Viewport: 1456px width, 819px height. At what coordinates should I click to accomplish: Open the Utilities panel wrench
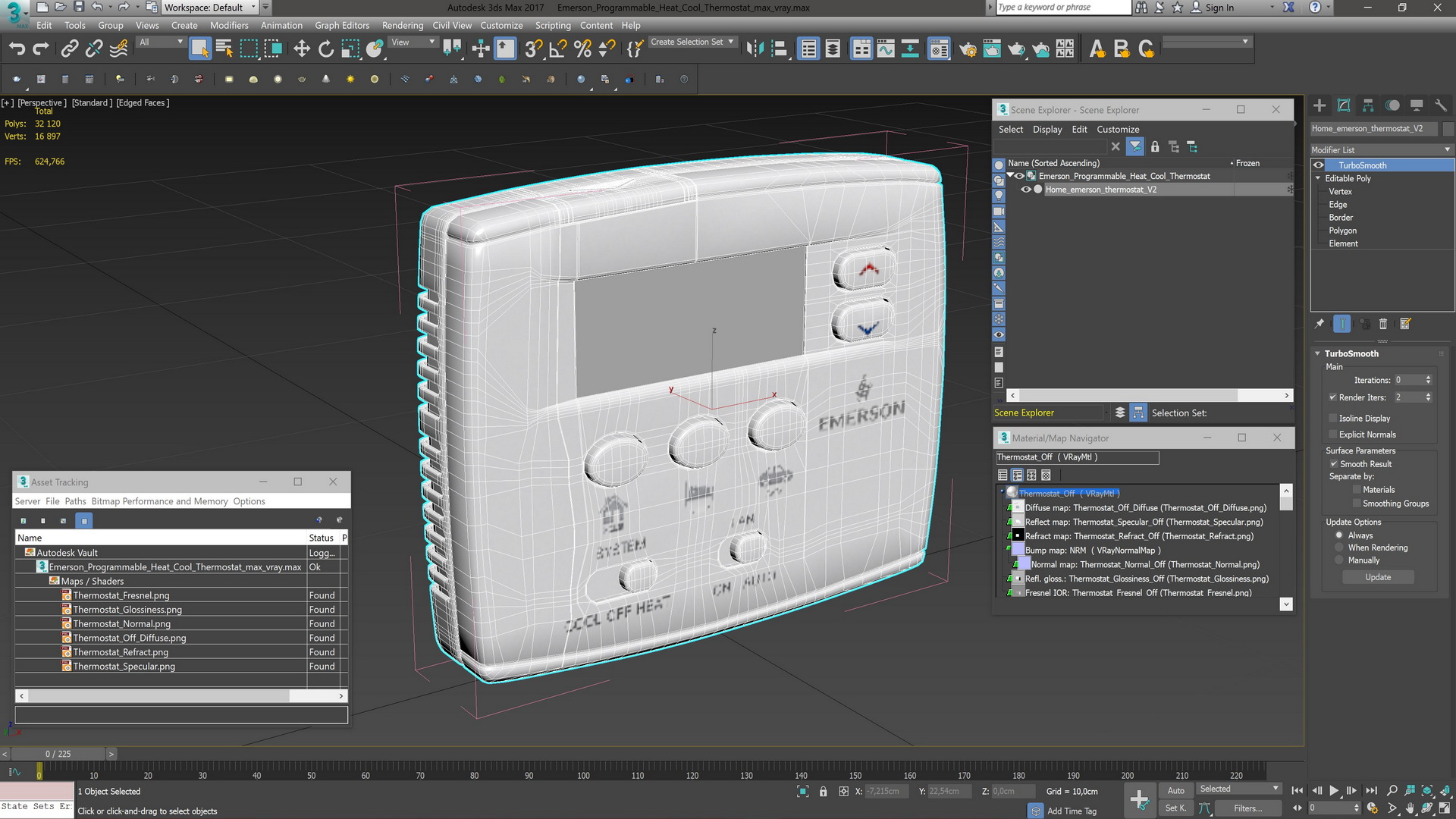point(1441,105)
